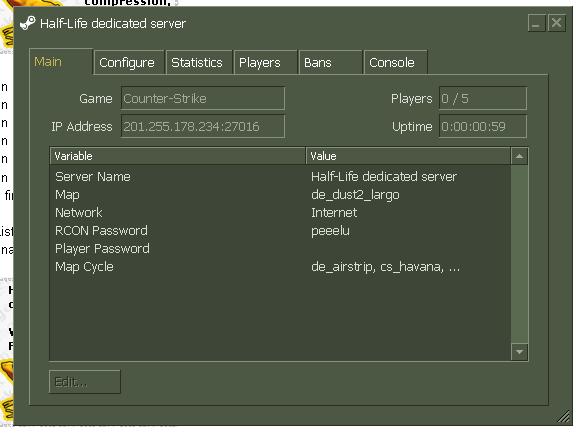Viewport: 583px width, 440px height.
Task: Click the Steam logo in title bar
Action: click(27, 23)
